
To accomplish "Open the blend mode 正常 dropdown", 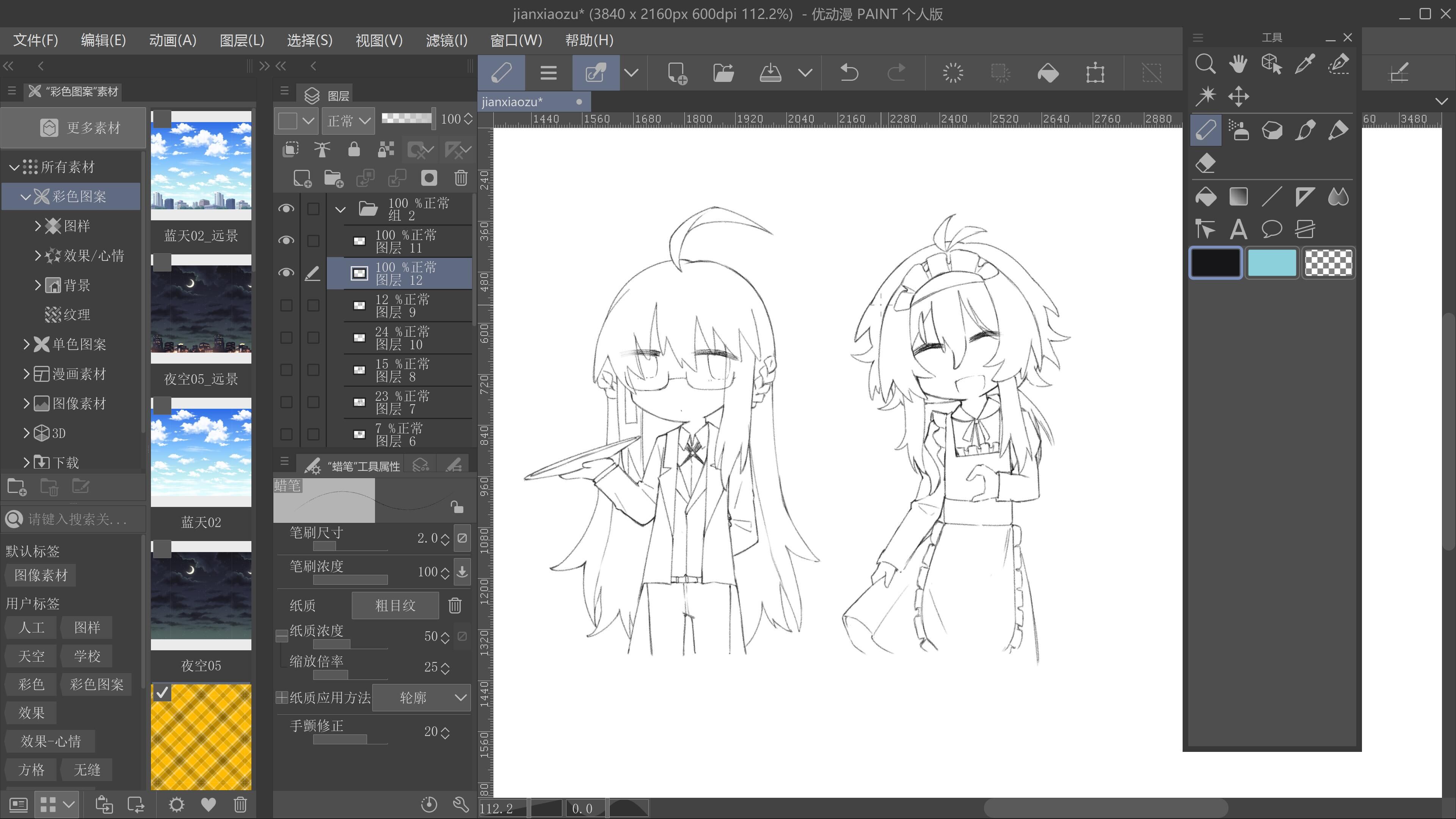I will pyautogui.click(x=348, y=121).
